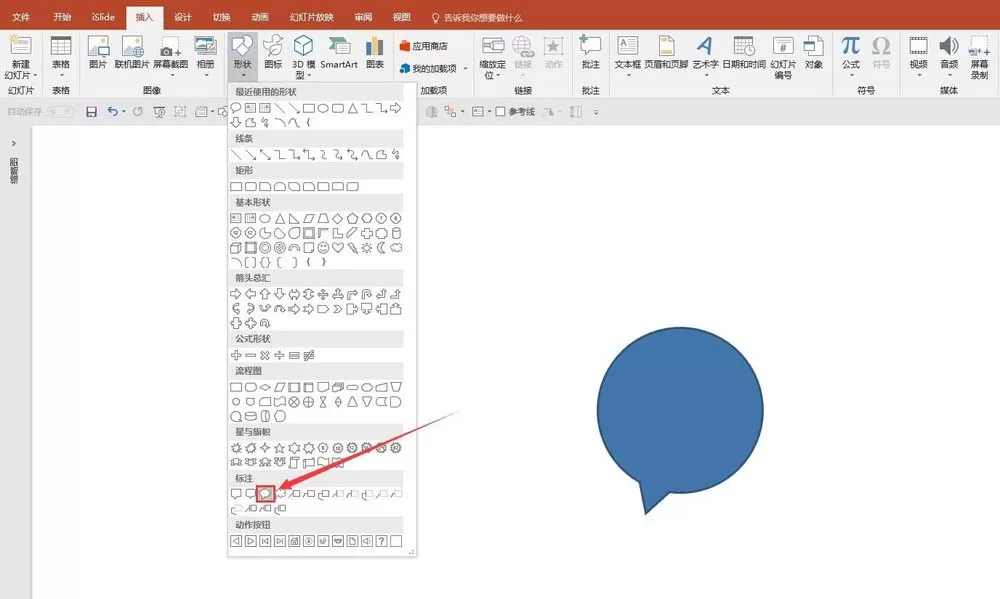Switch to the 设计 ribbon tab
This screenshot has height=599, width=1000.
click(x=182, y=17)
